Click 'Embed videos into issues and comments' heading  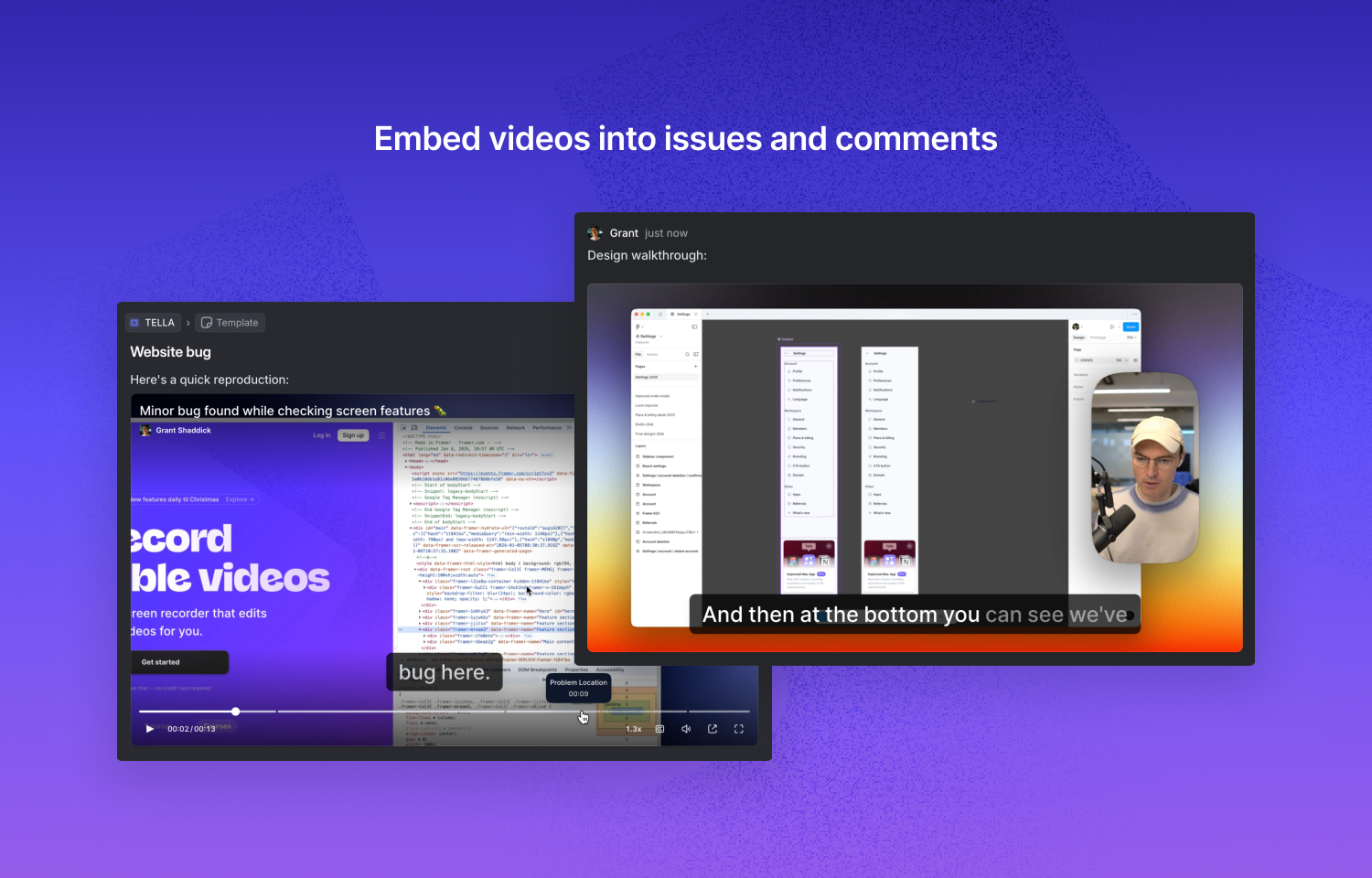(x=686, y=139)
